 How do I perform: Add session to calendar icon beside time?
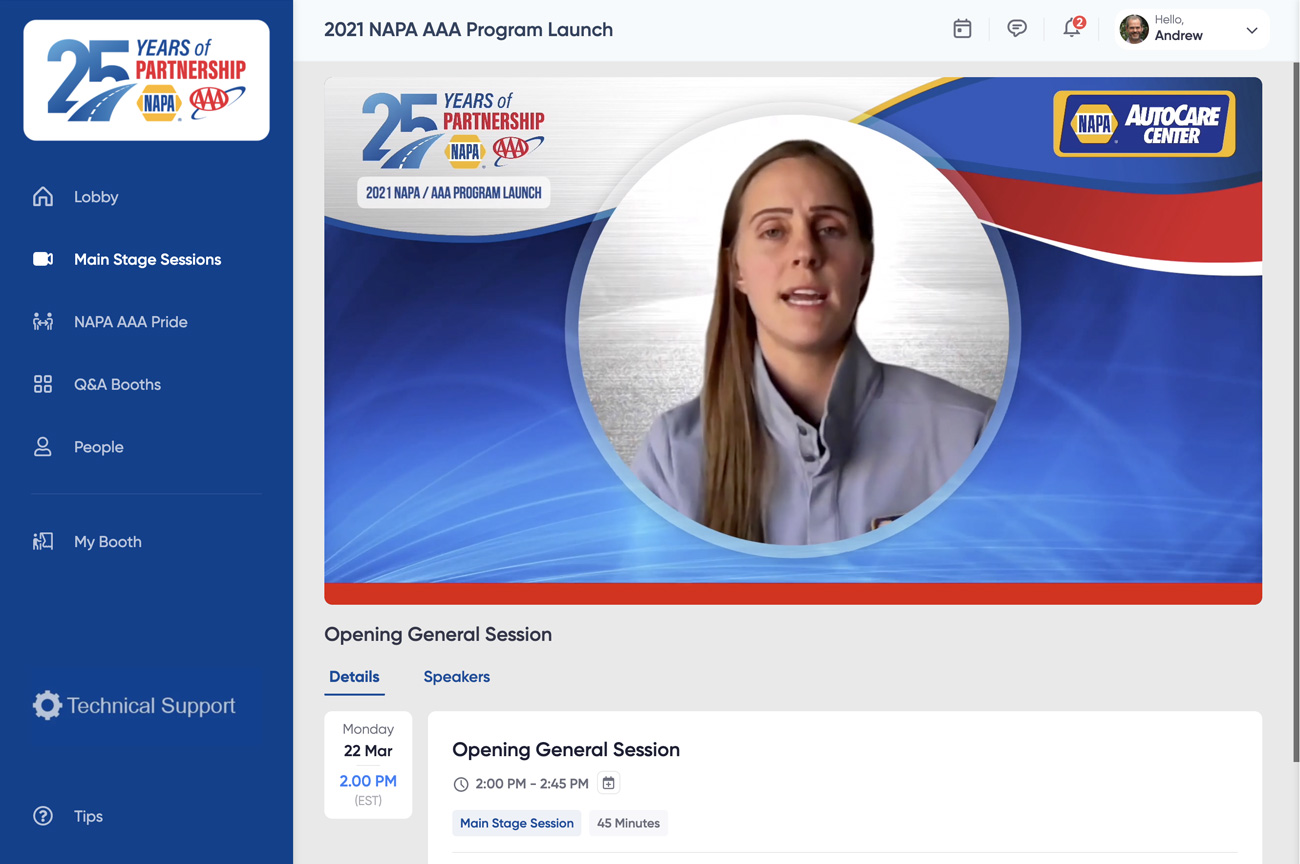point(608,783)
